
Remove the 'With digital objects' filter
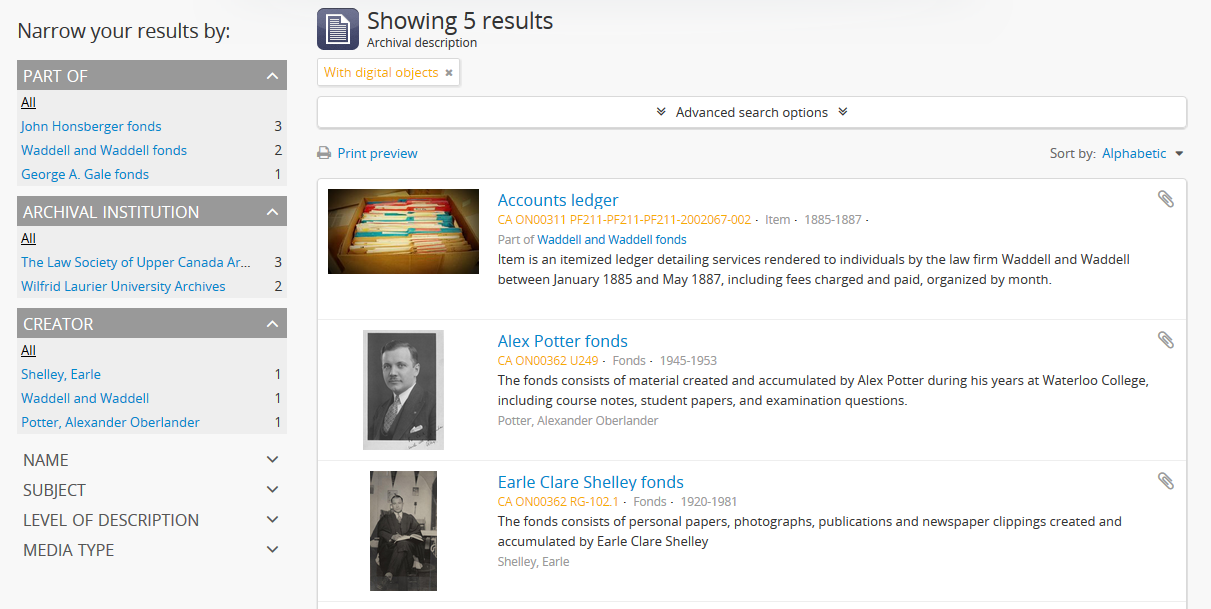(449, 73)
